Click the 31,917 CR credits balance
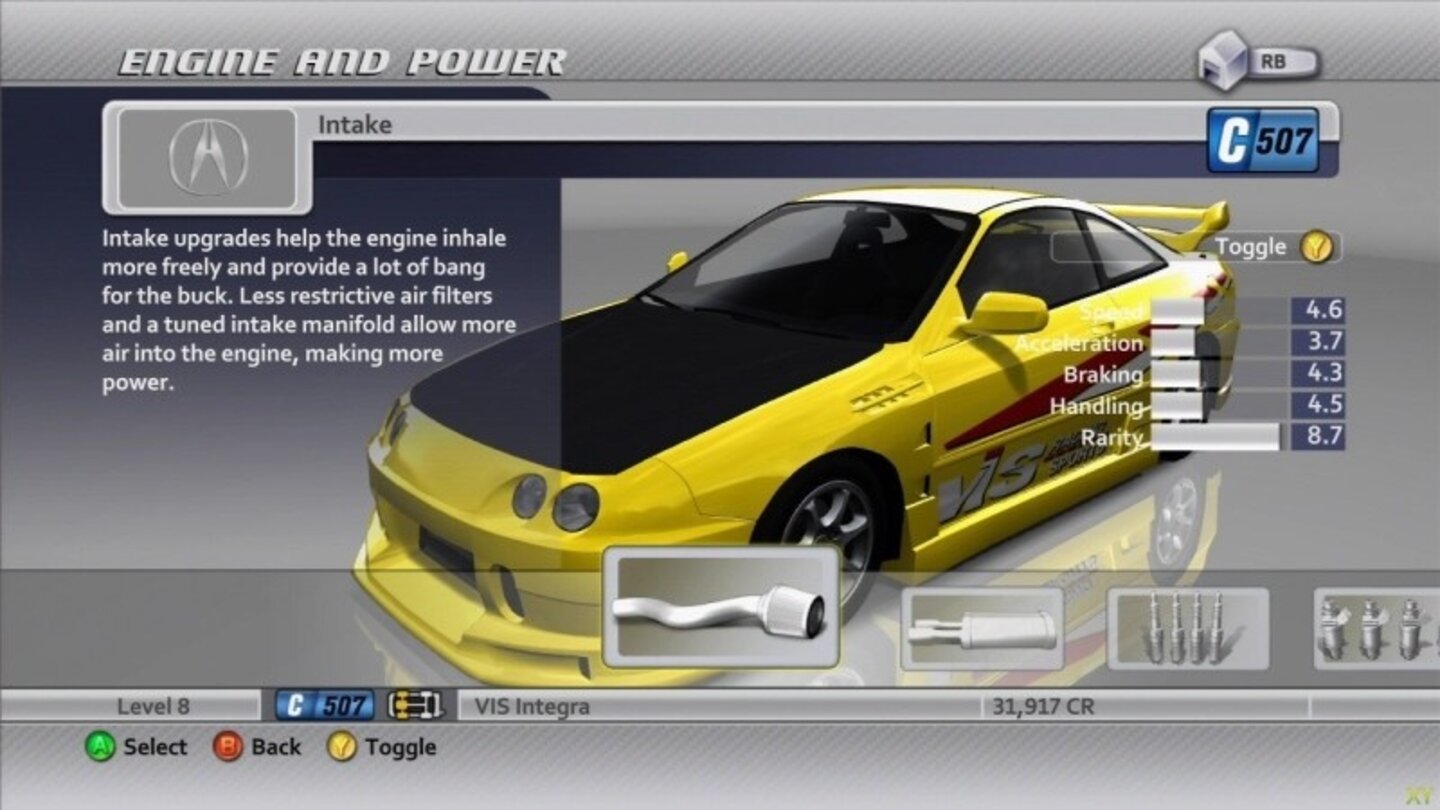The image size is (1440, 810). tap(1043, 706)
